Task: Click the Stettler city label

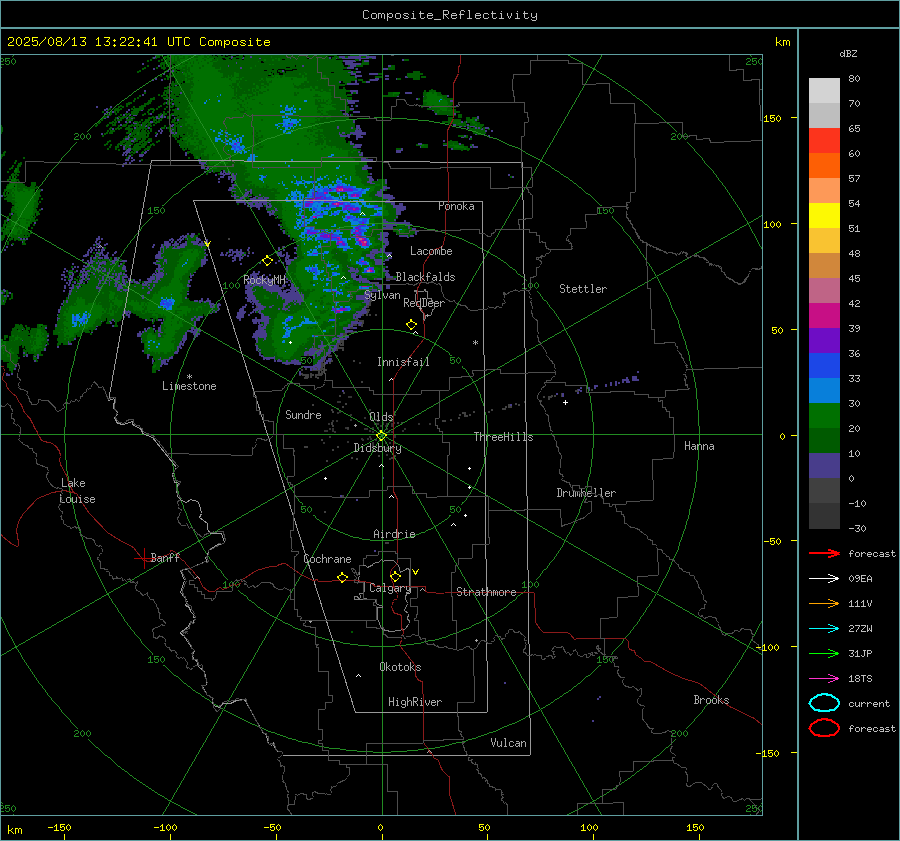Action: coord(583,289)
